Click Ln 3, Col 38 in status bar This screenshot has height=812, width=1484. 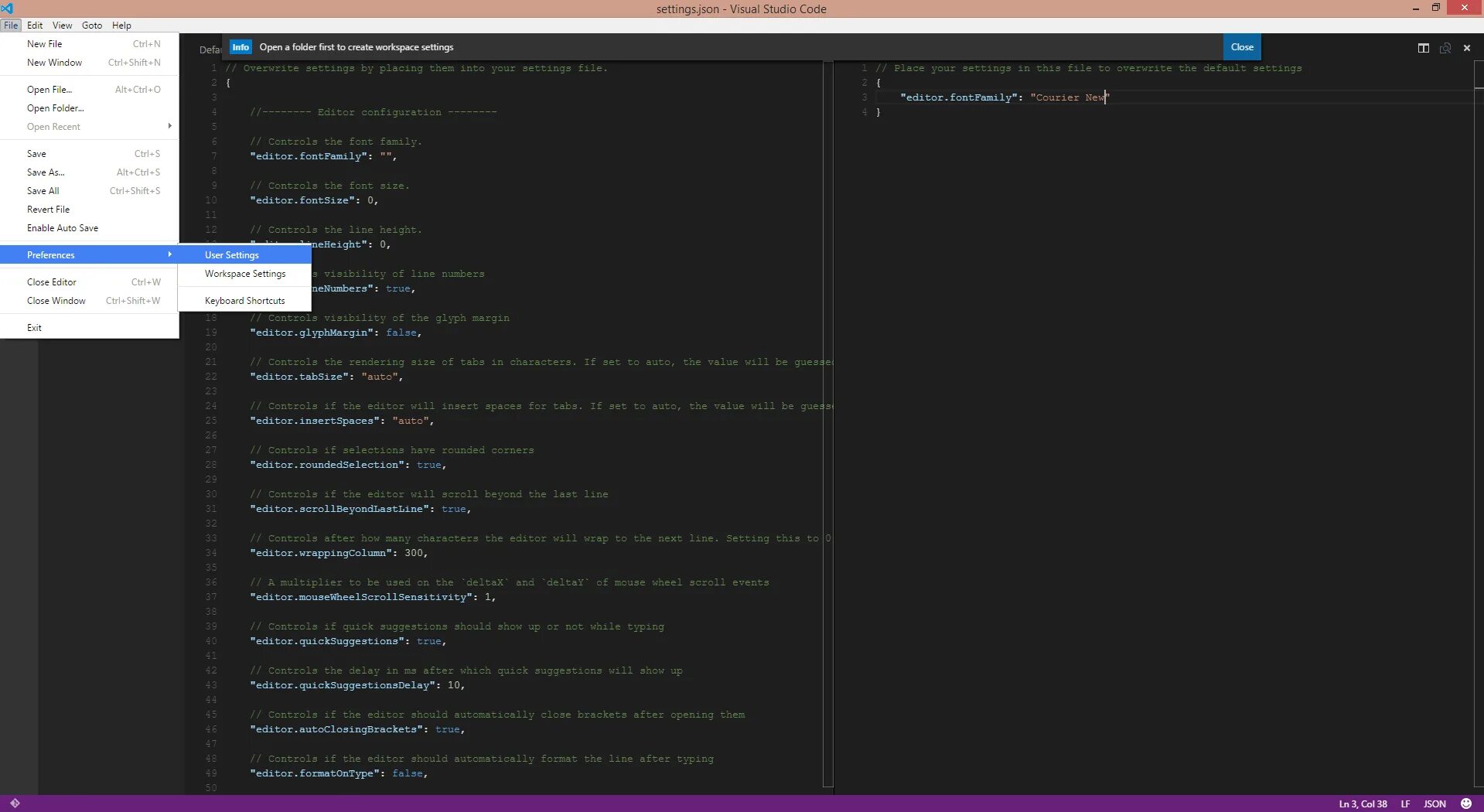[x=1363, y=804]
